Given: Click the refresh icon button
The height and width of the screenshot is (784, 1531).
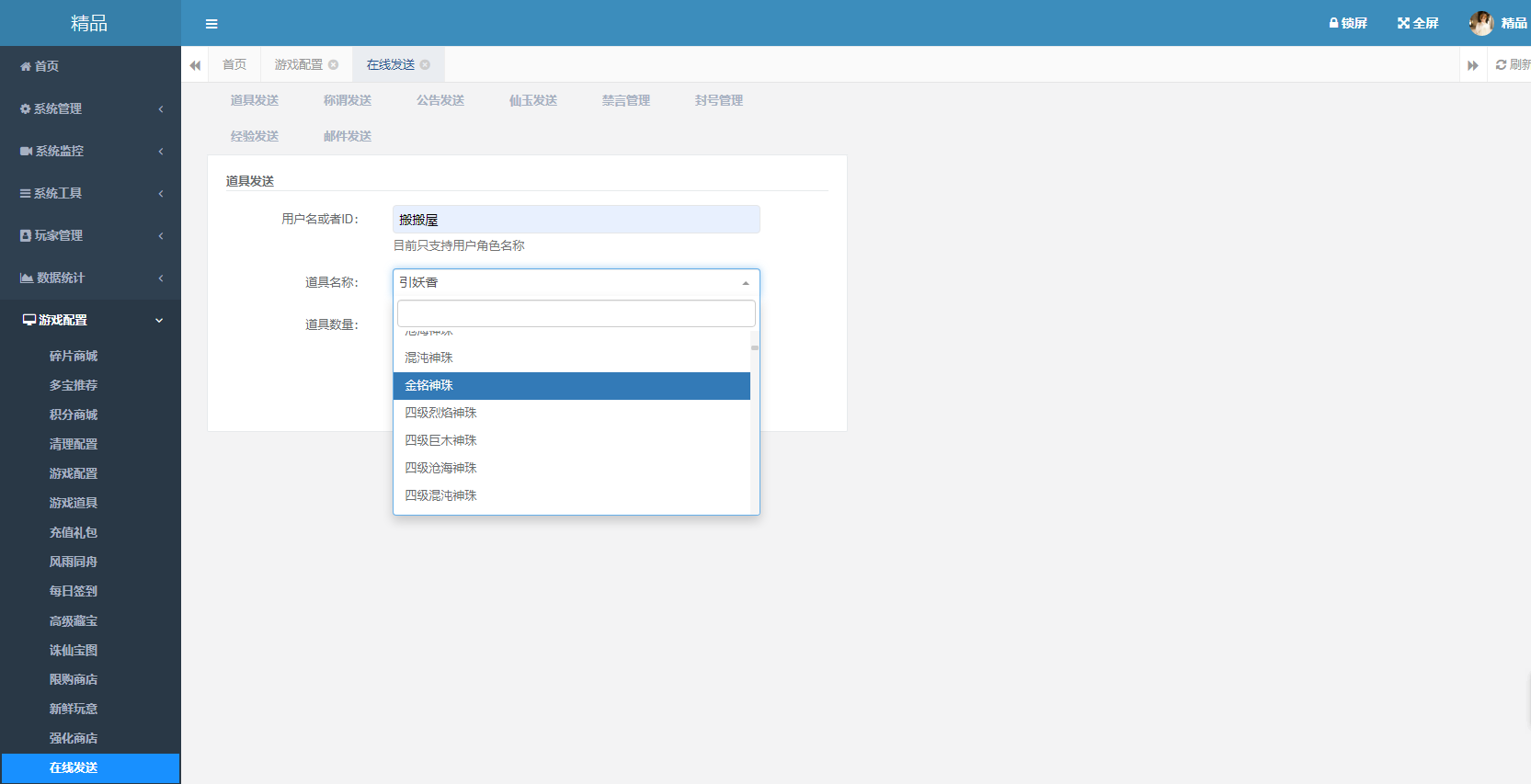Looking at the screenshot, I should coord(1502,64).
